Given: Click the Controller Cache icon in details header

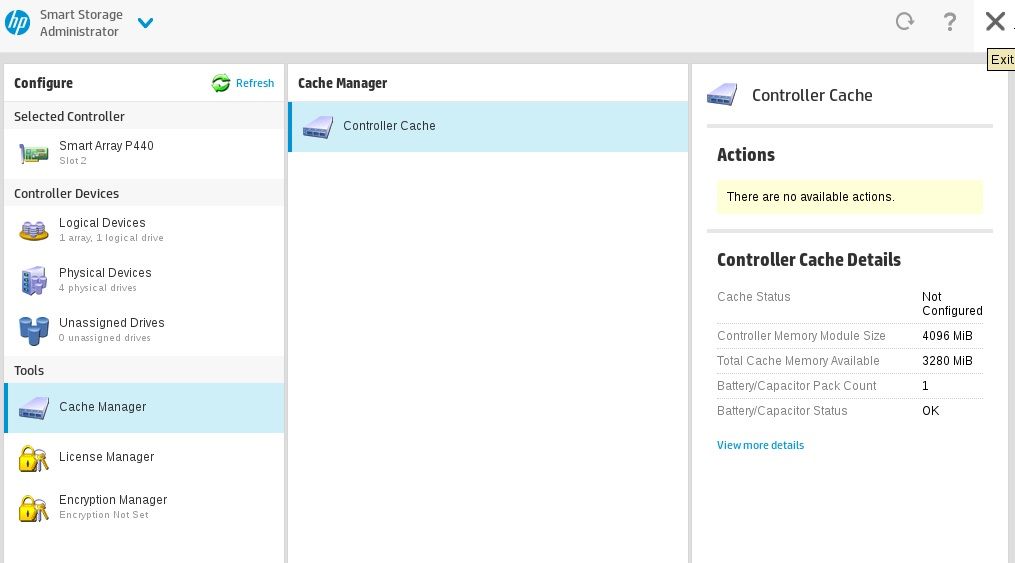Looking at the screenshot, I should coord(722,94).
